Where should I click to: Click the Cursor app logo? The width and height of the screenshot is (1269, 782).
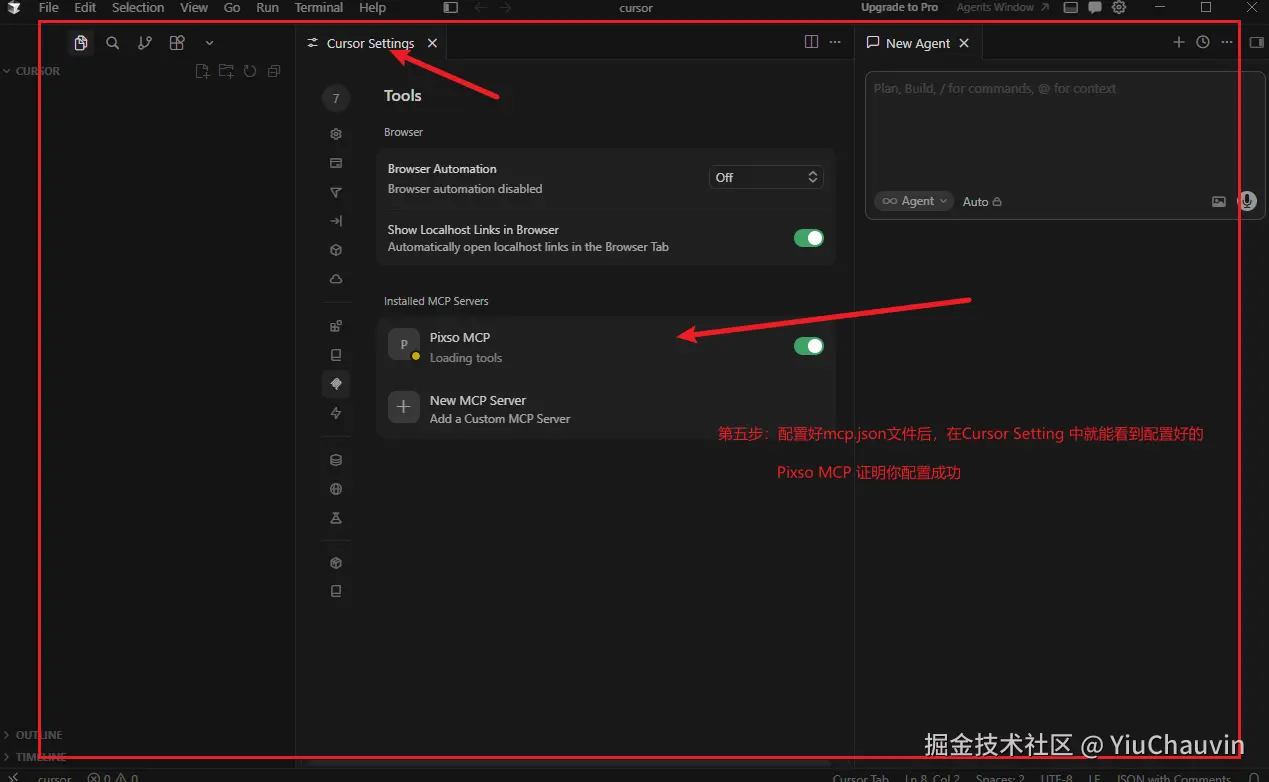[14, 7]
